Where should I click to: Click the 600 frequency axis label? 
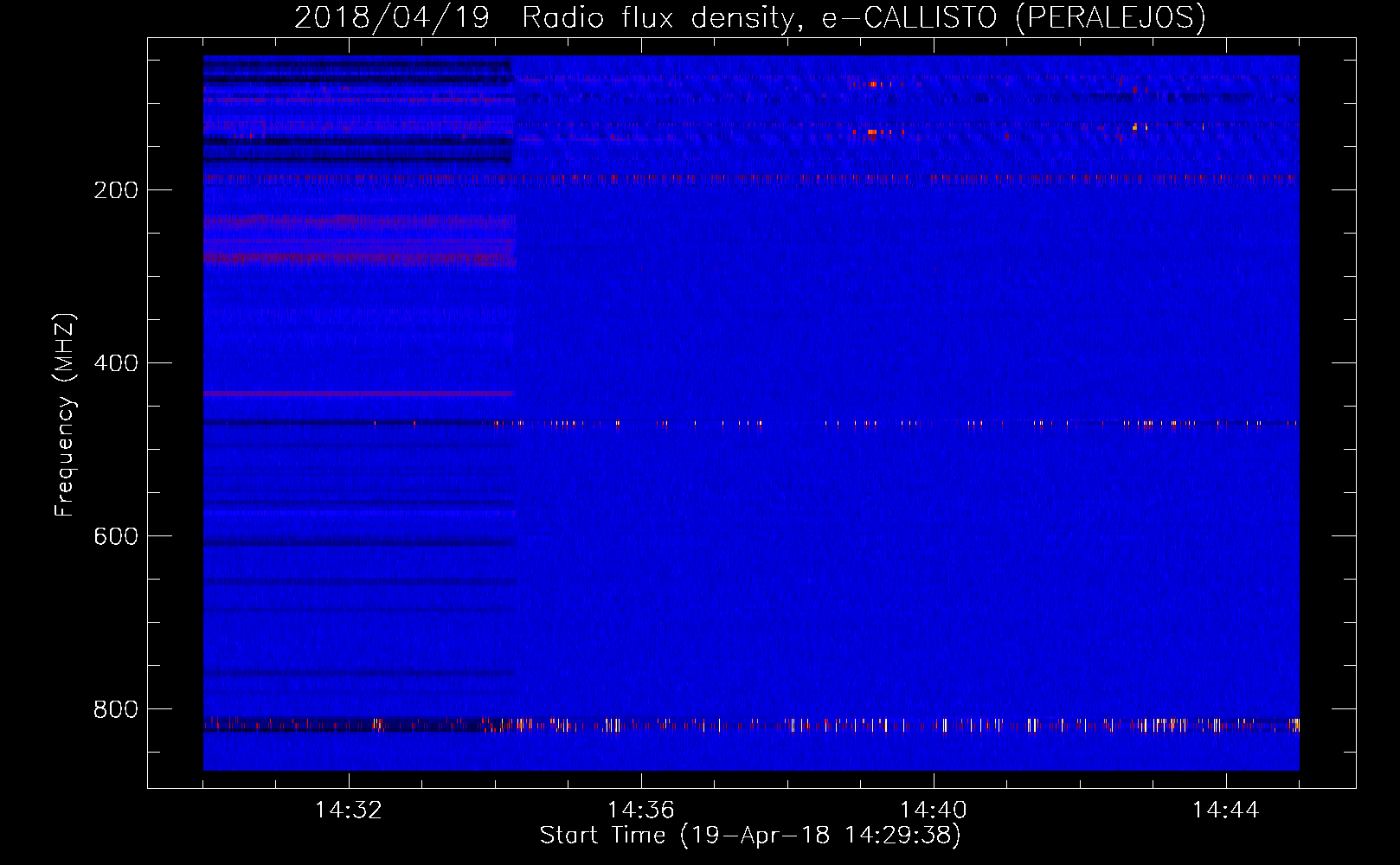(x=116, y=536)
